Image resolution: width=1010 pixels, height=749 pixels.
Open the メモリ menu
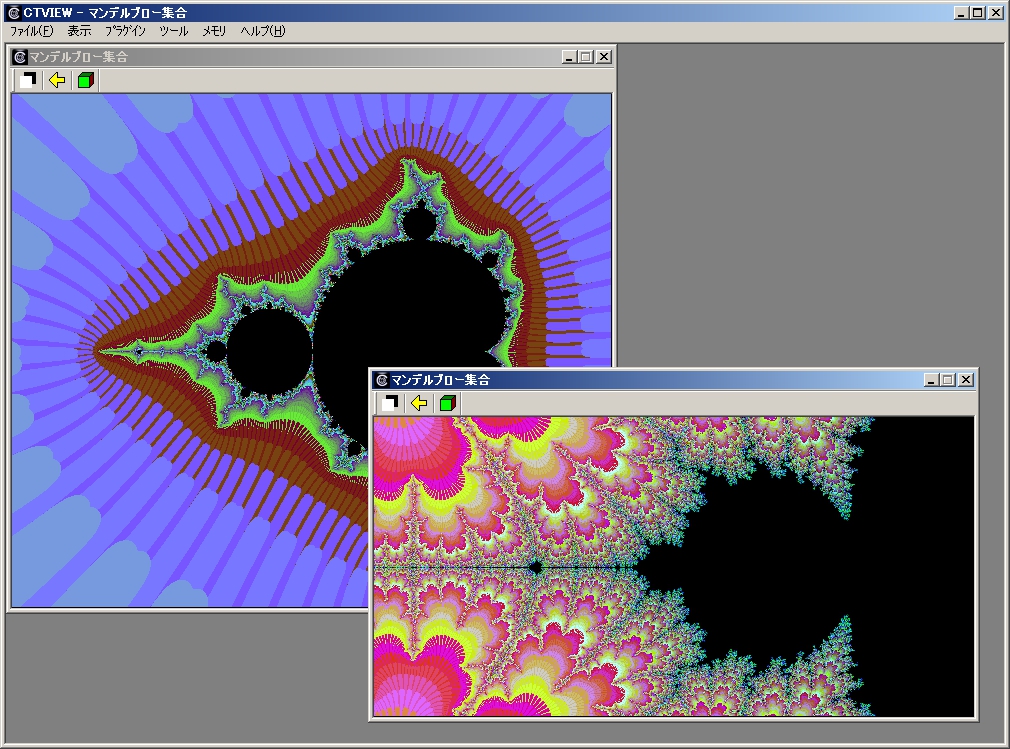[x=214, y=31]
